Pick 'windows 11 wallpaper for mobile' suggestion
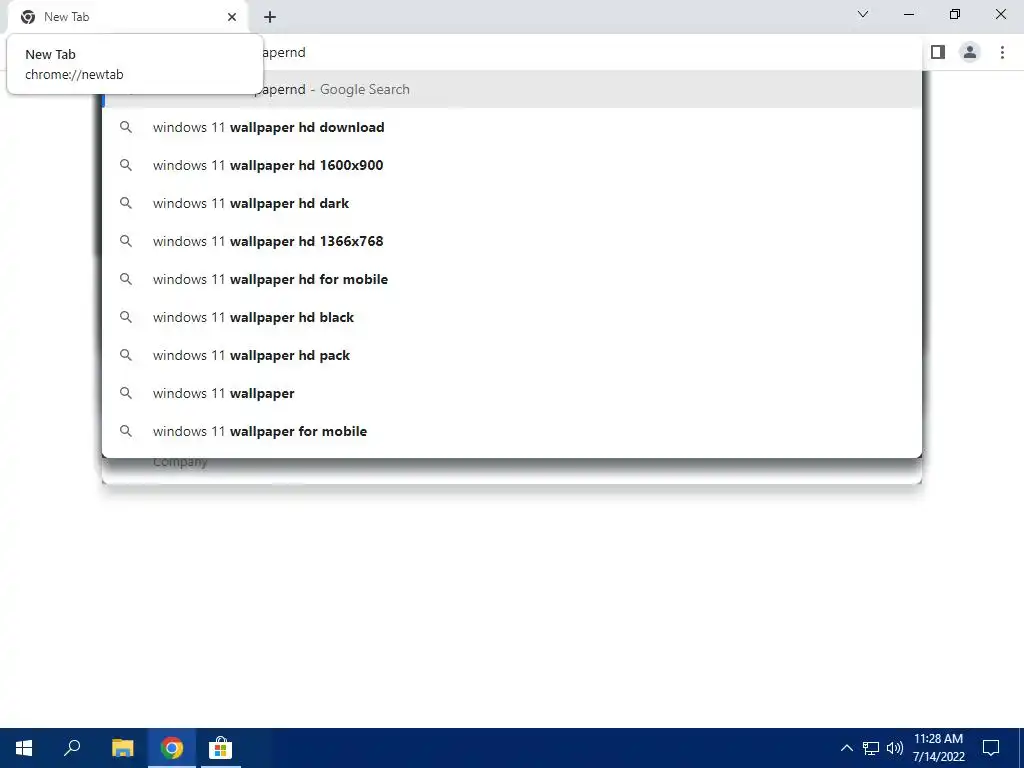Viewport: 1024px width, 768px height. point(512,431)
